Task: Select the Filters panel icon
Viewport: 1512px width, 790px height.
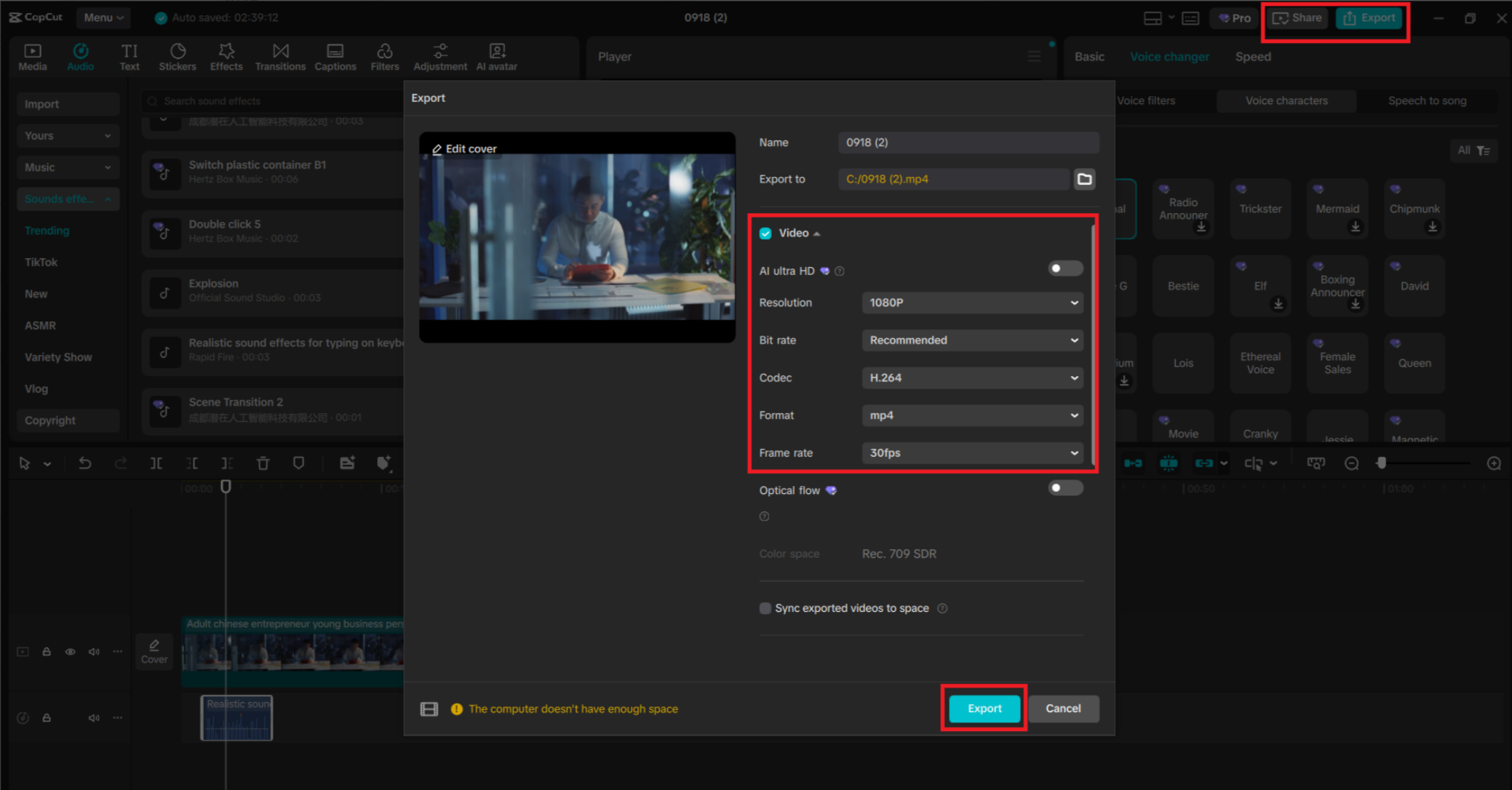Action: [384, 57]
